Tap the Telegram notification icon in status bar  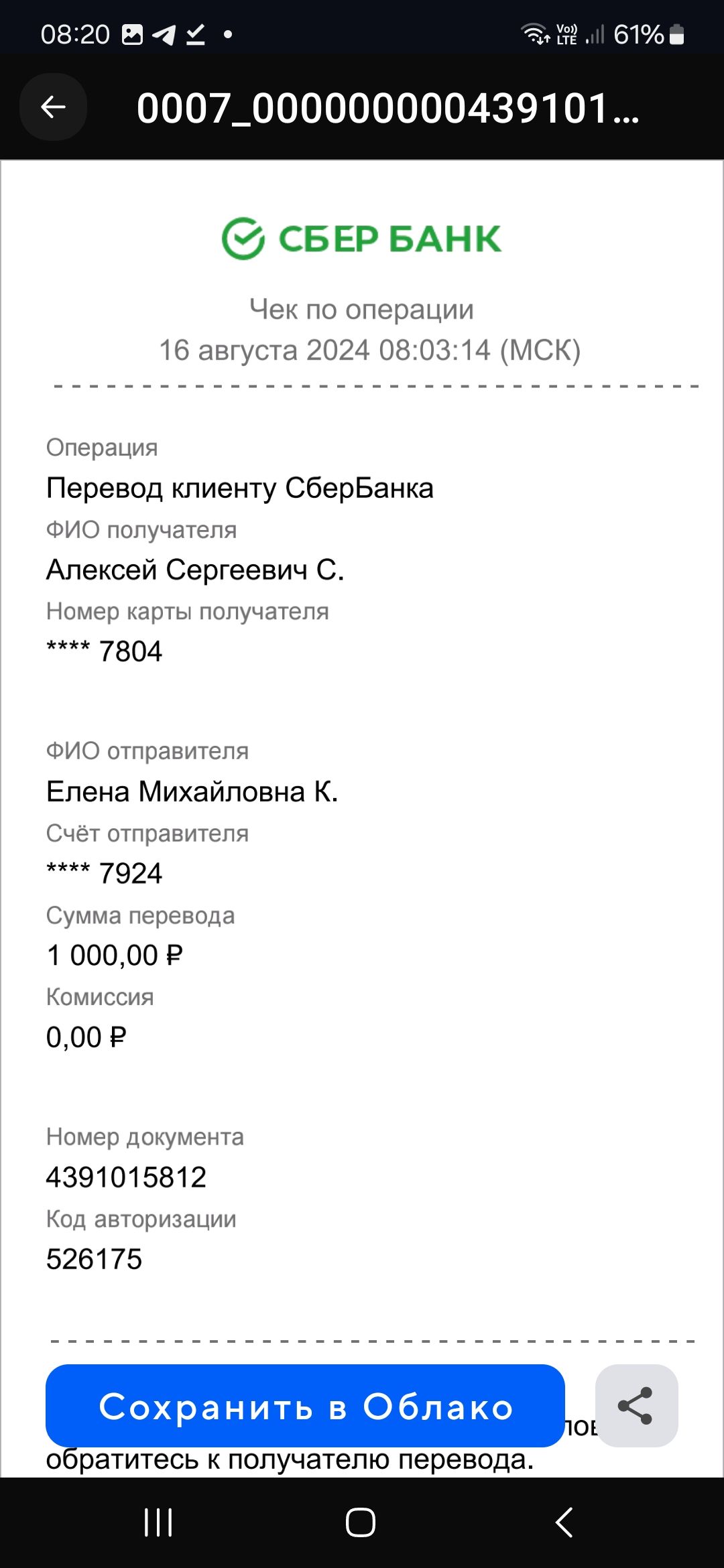(x=164, y=34)
